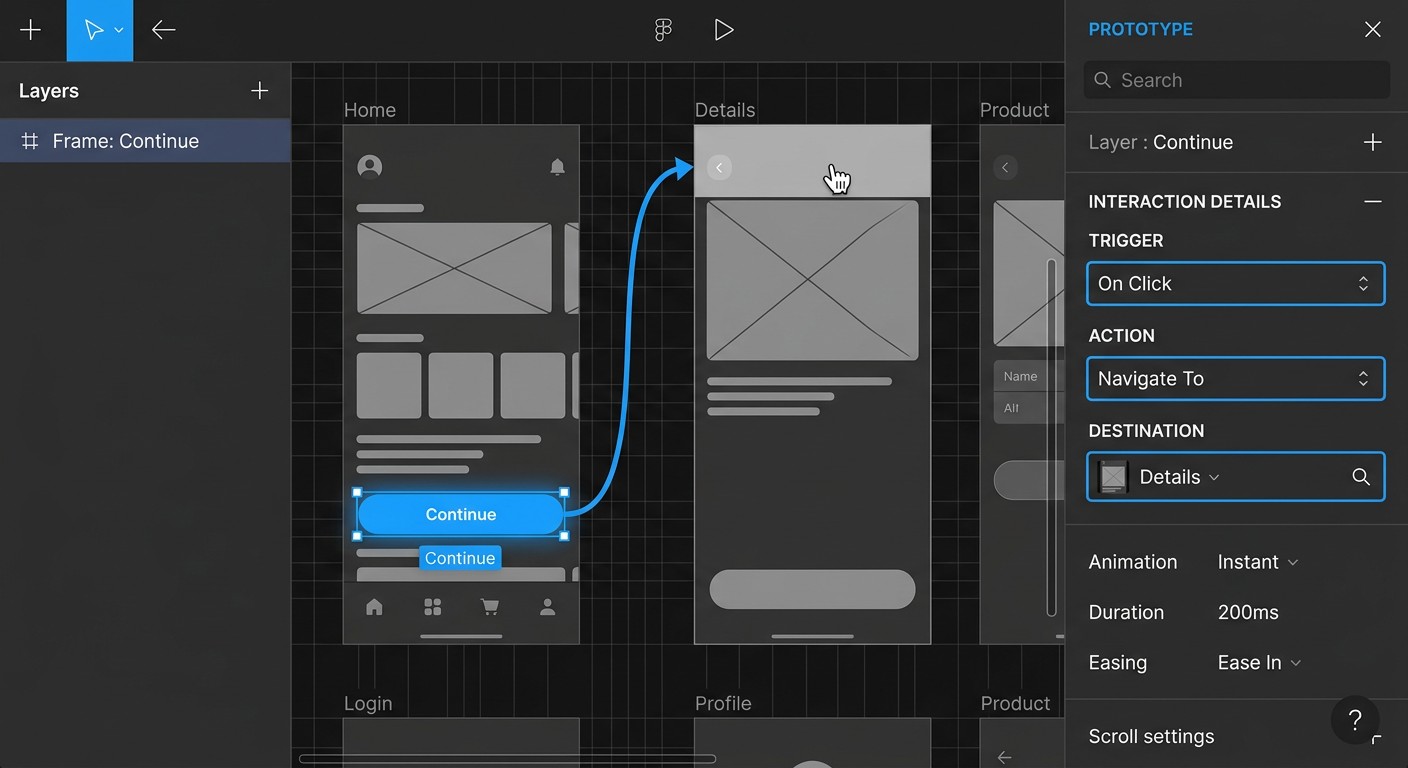Click the back chevron in Details frame

[x=719, y=167]
